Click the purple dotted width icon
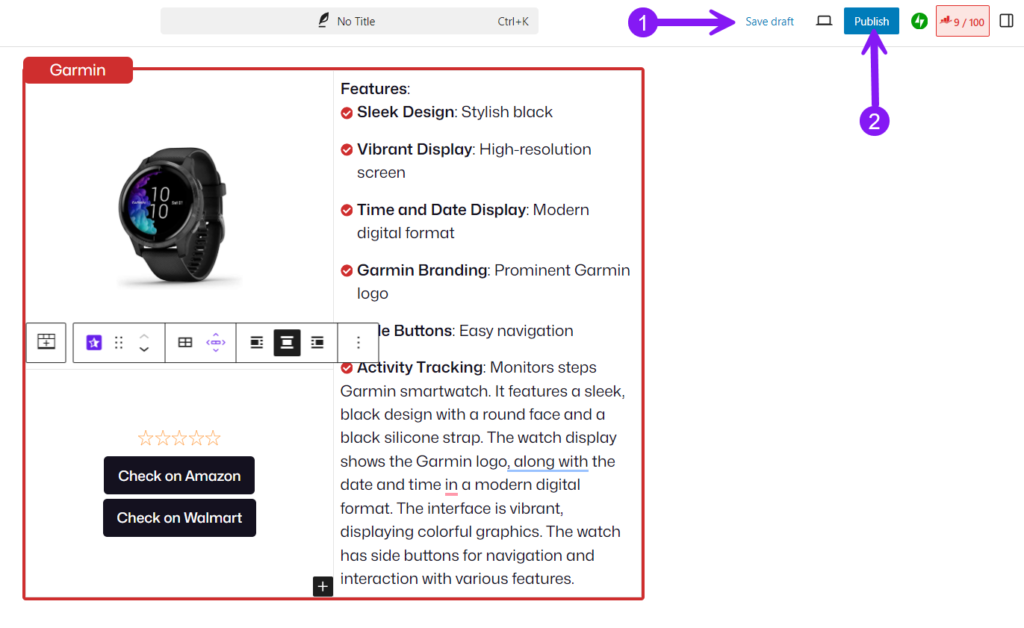This screenshot has width=1024, height=628. 216,343
